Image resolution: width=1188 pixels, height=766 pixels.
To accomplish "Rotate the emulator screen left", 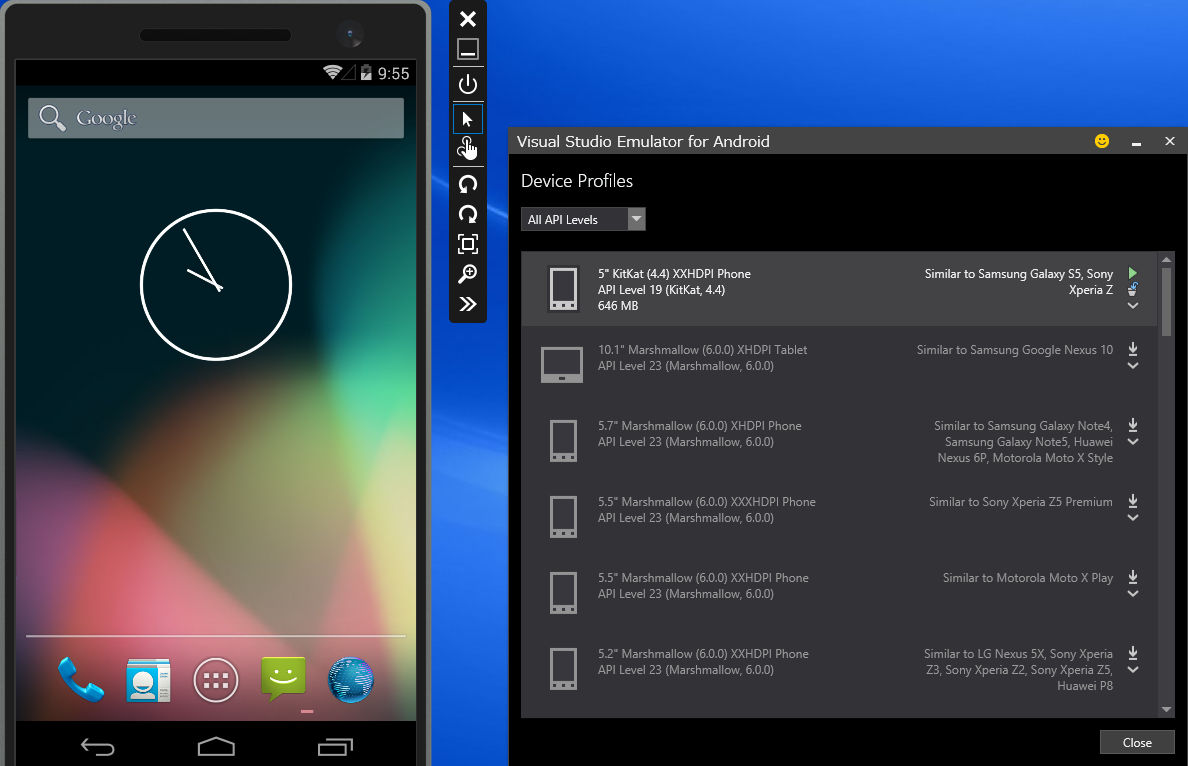I will tap(468, 183).
